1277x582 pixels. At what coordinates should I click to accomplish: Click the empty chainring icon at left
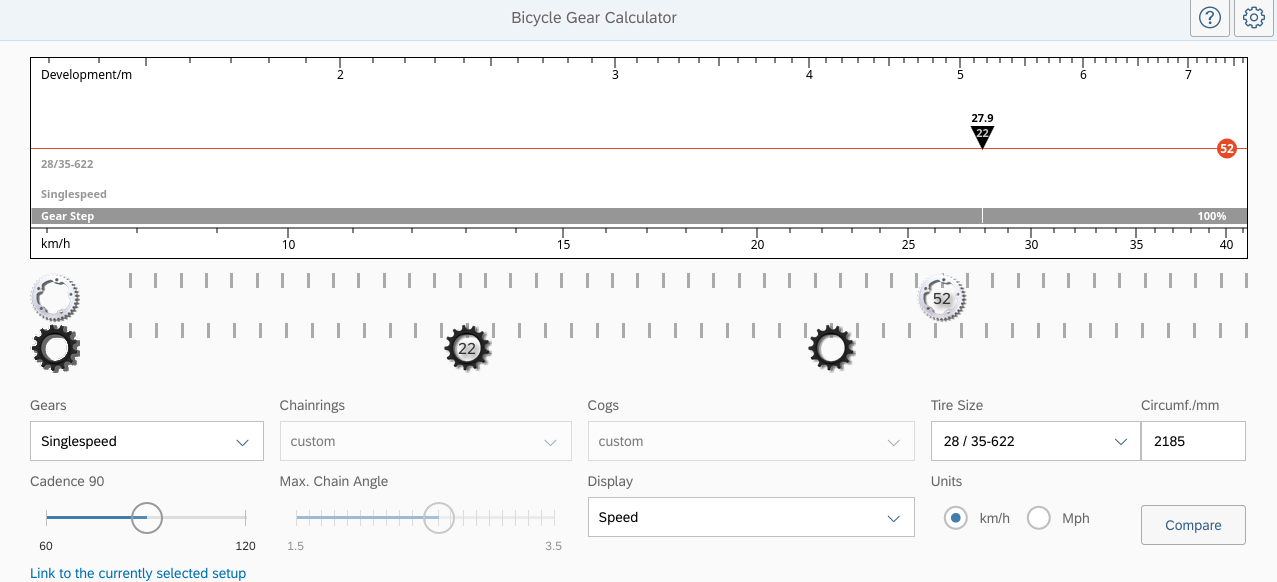pos(55,297)
